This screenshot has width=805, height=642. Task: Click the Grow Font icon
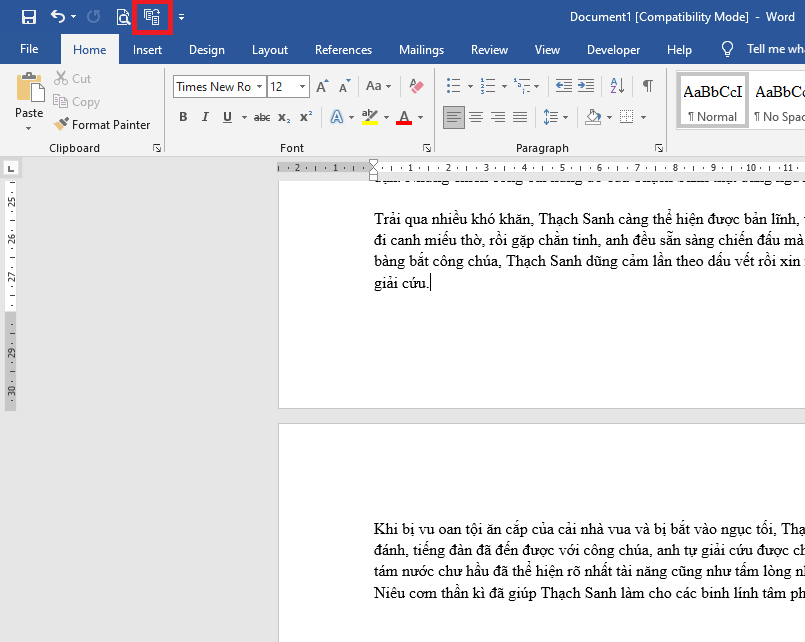(322, 86)
